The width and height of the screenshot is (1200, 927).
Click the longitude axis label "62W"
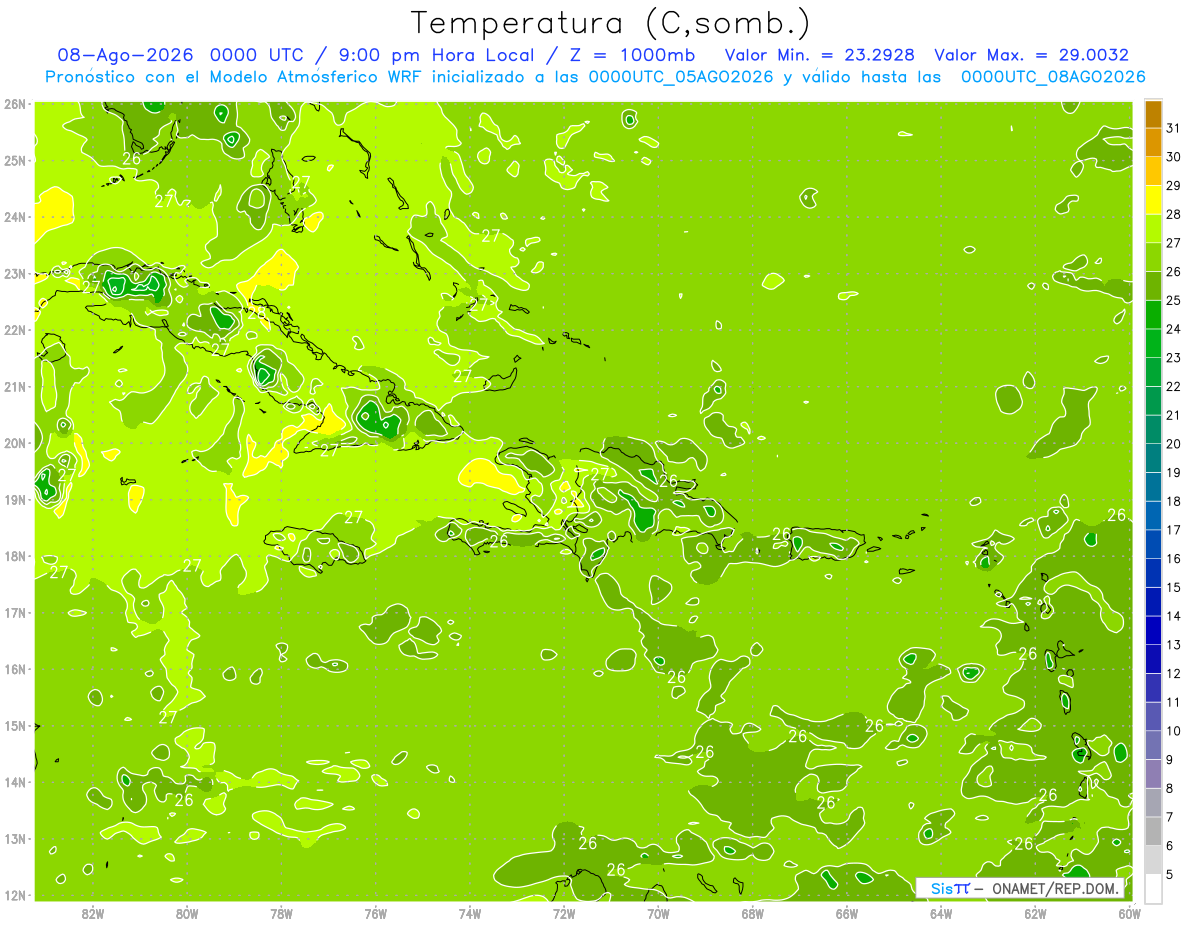(x=1035, y=913)
